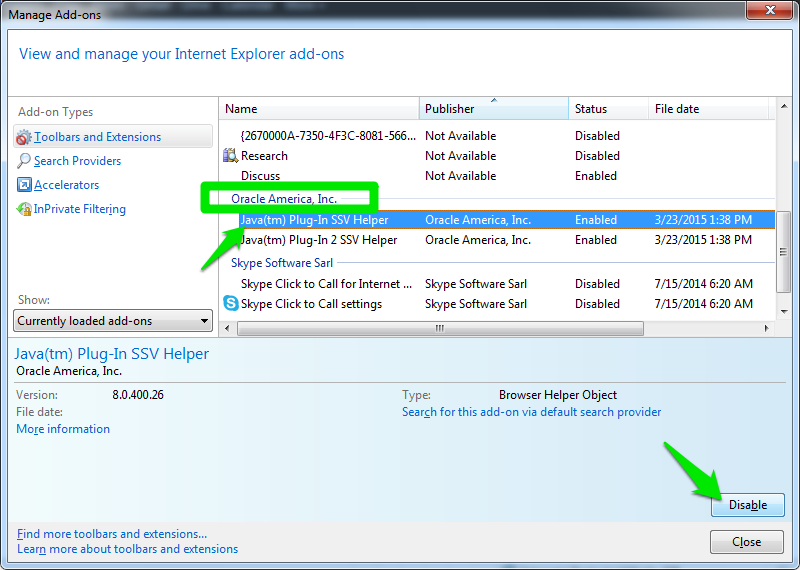This screenshot has height=570, width=800.
Task: Sort the list by the Status column
Action: (608, 109)
